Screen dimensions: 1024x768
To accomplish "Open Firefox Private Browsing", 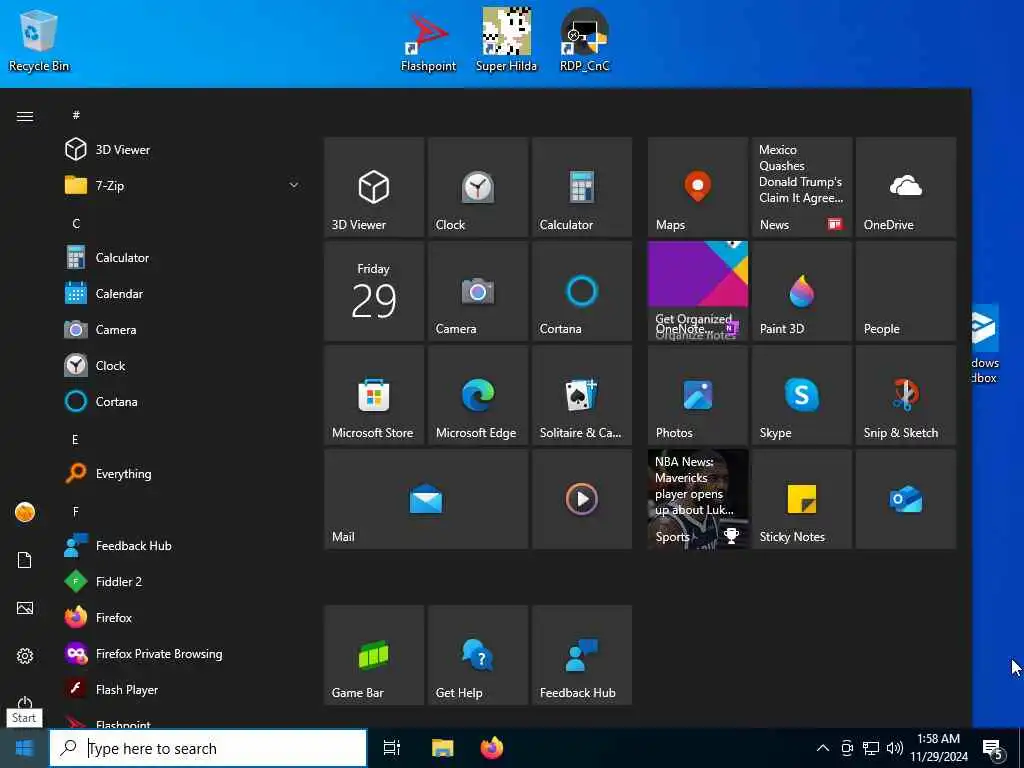I will click(183, 653).
